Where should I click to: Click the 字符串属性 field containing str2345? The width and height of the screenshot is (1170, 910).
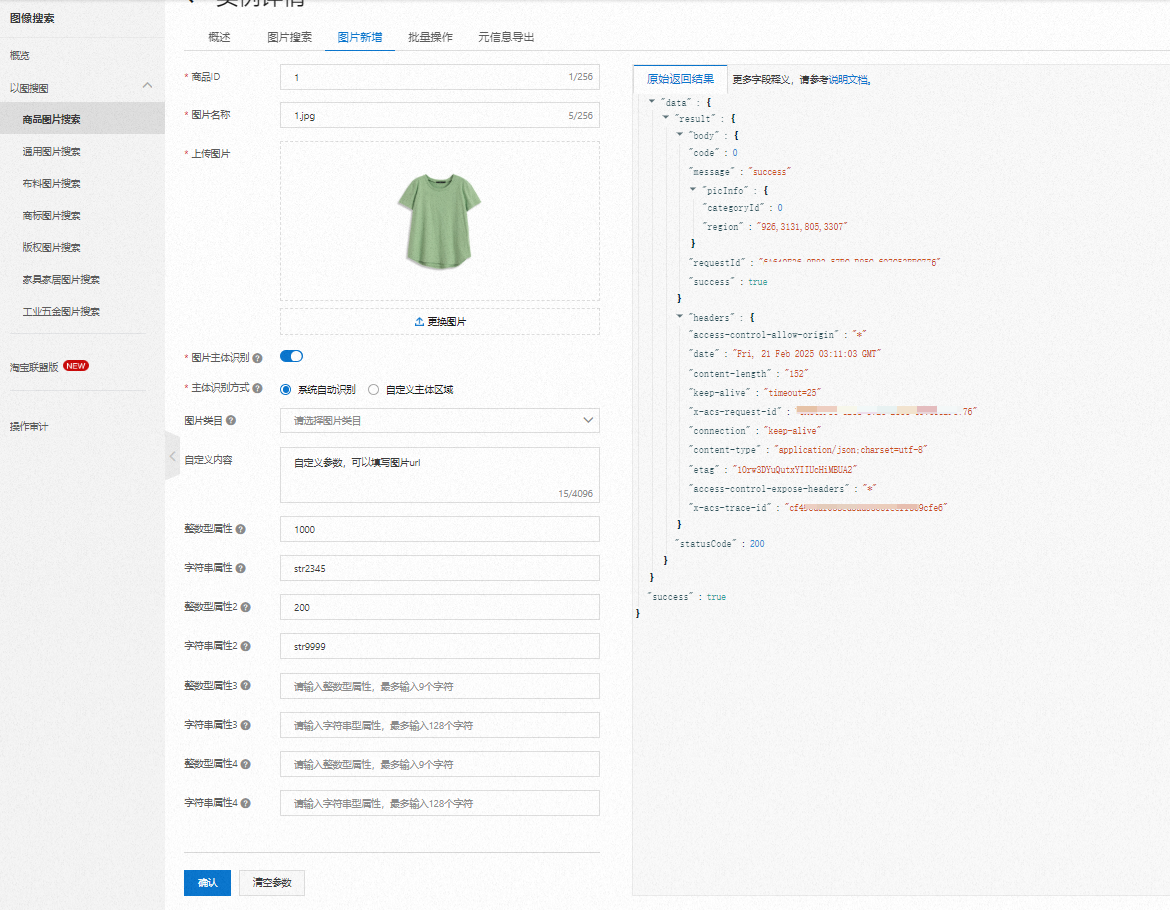(x=439, y=568)
